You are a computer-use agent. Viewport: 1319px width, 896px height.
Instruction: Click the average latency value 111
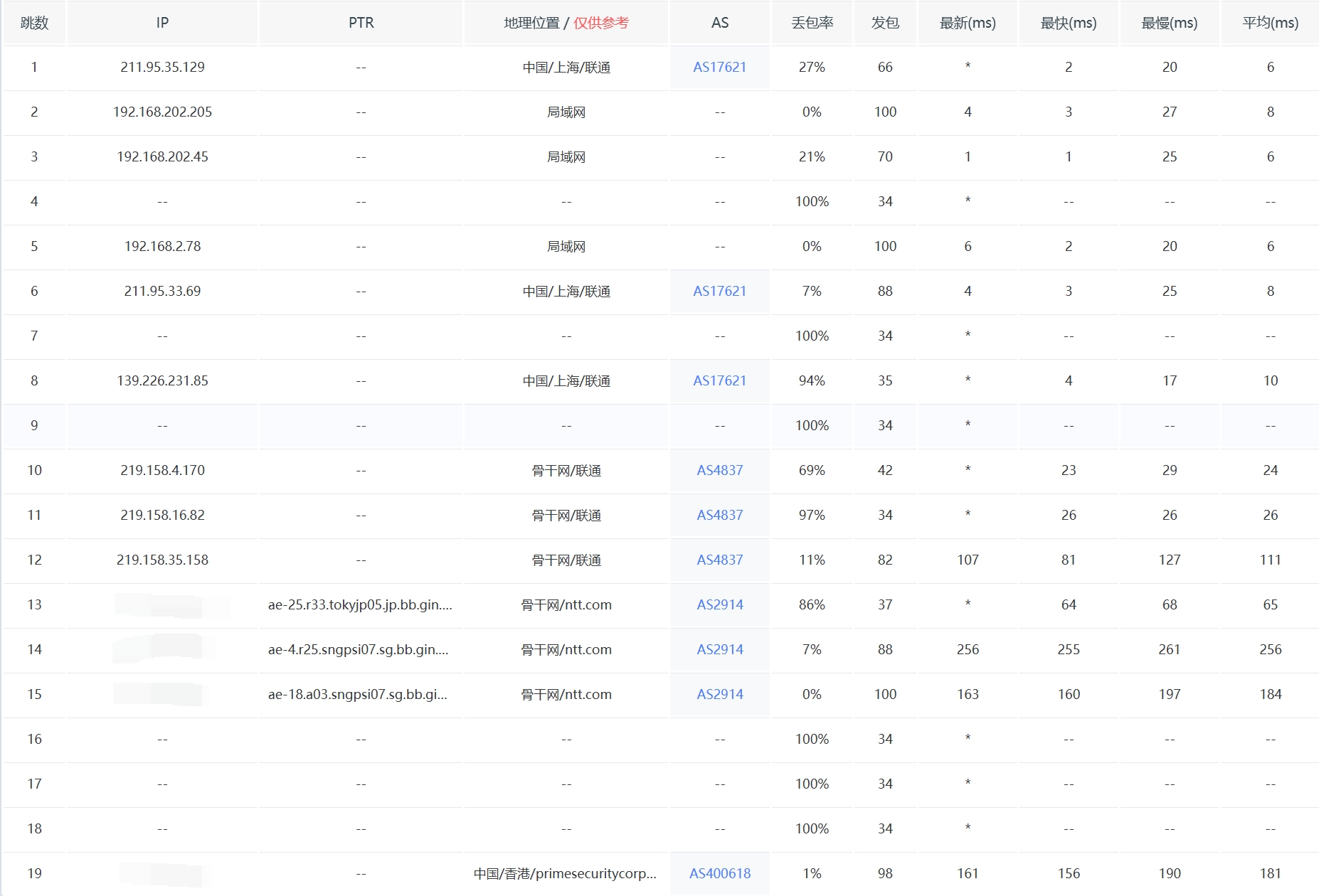(x=1271, y=560)
